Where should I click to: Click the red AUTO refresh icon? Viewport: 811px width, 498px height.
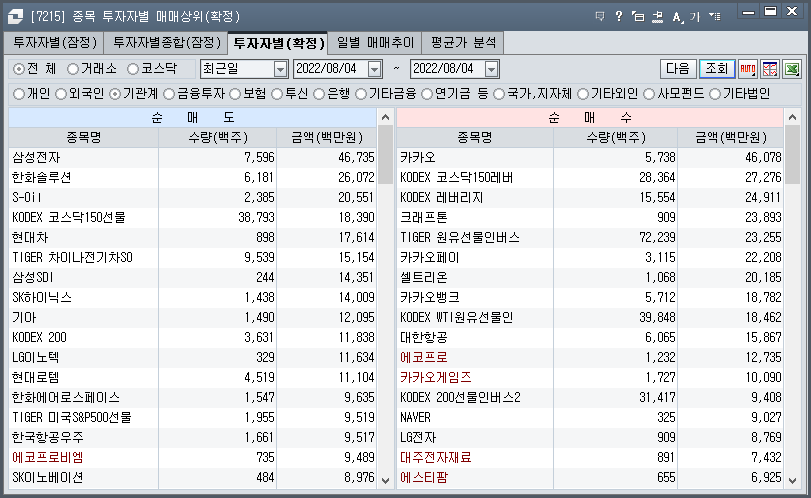[x=748, y=69]
